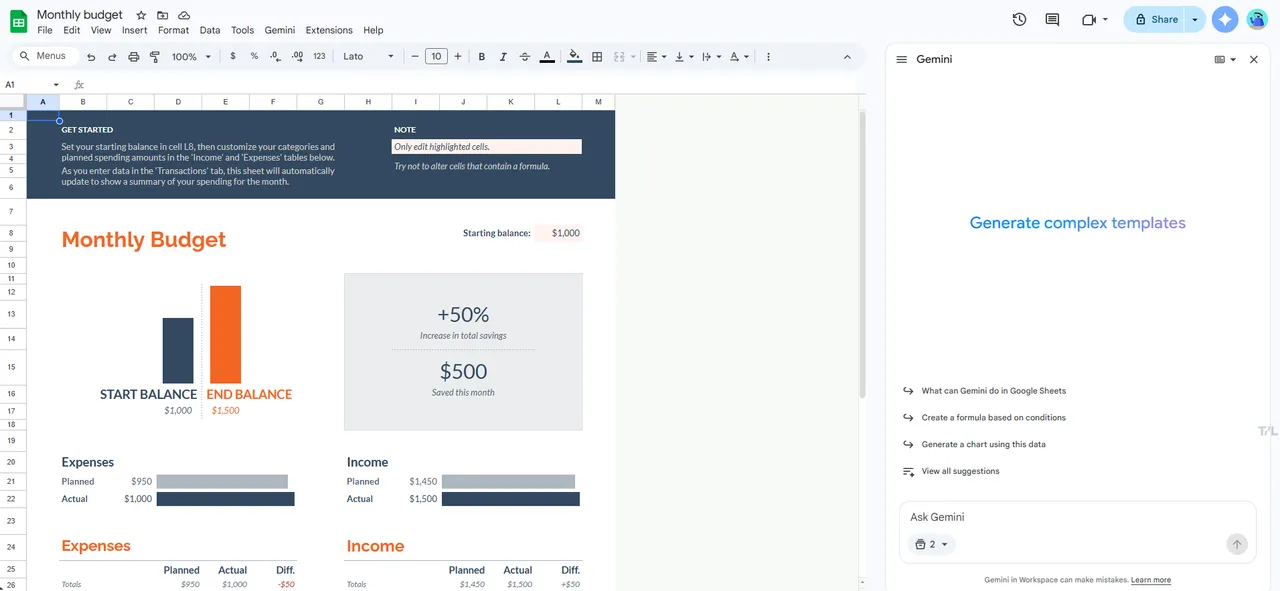
Task: Decrease decimal places
Action: point(276,57)
